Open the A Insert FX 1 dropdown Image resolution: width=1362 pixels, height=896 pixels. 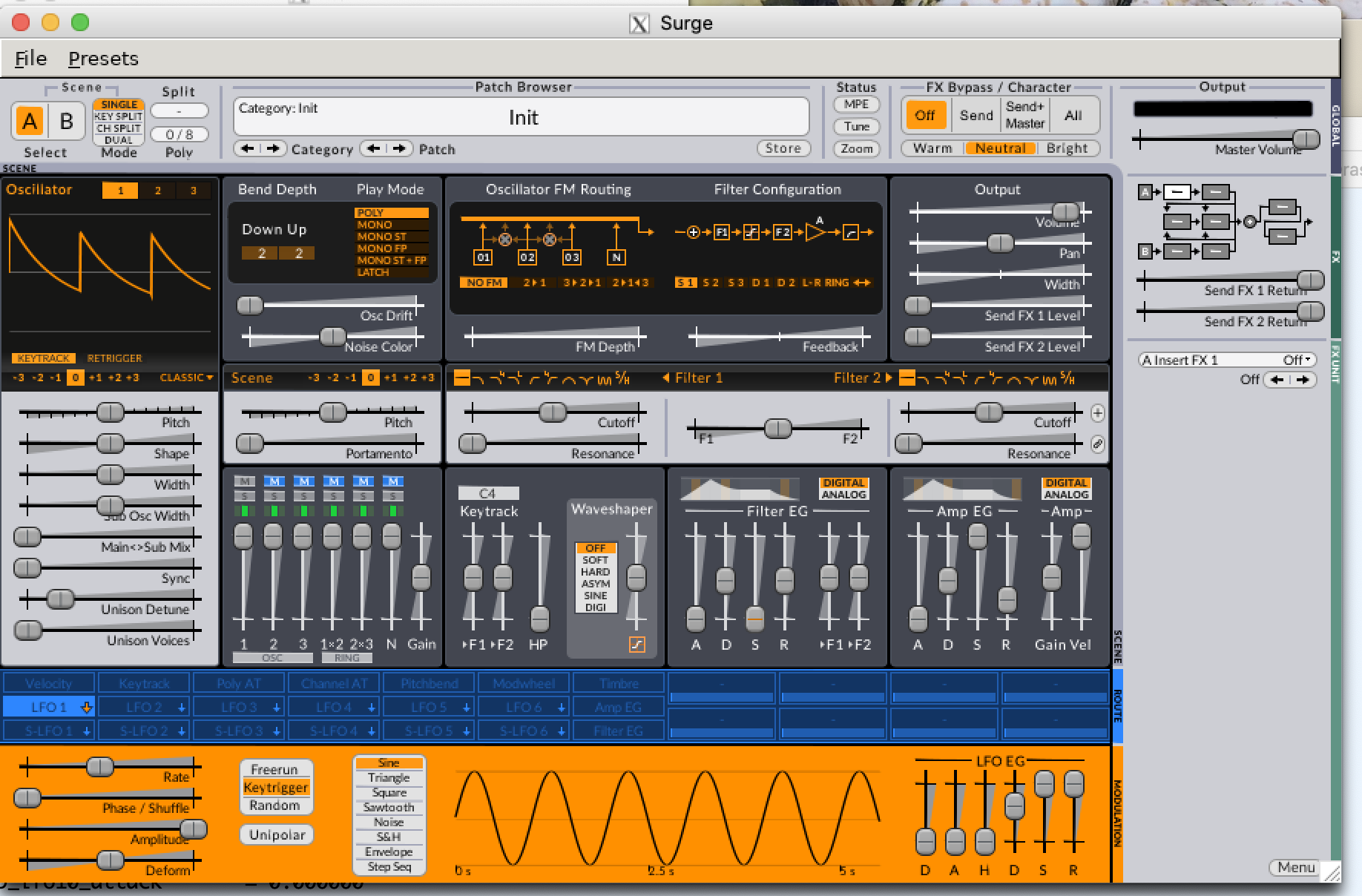1227,360
